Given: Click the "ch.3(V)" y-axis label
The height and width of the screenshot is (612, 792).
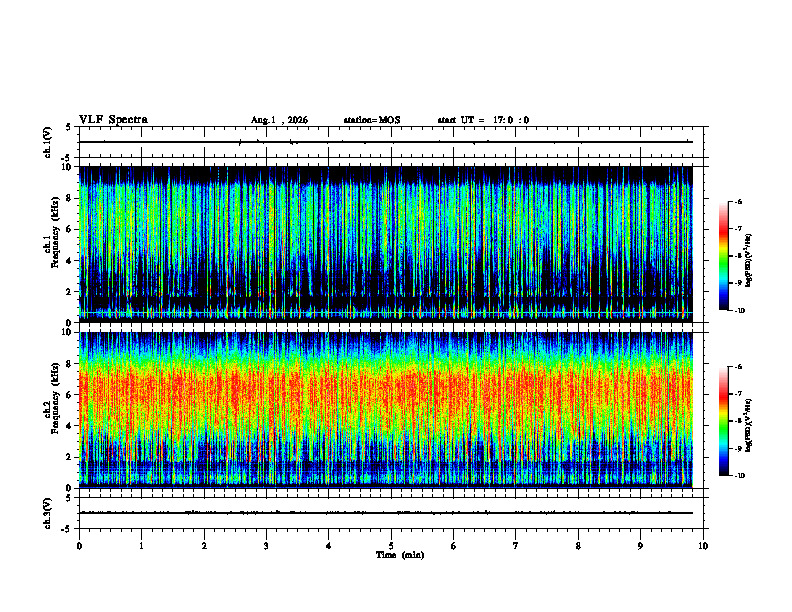Looking at the screenshot, I should [x=48, y=513].
